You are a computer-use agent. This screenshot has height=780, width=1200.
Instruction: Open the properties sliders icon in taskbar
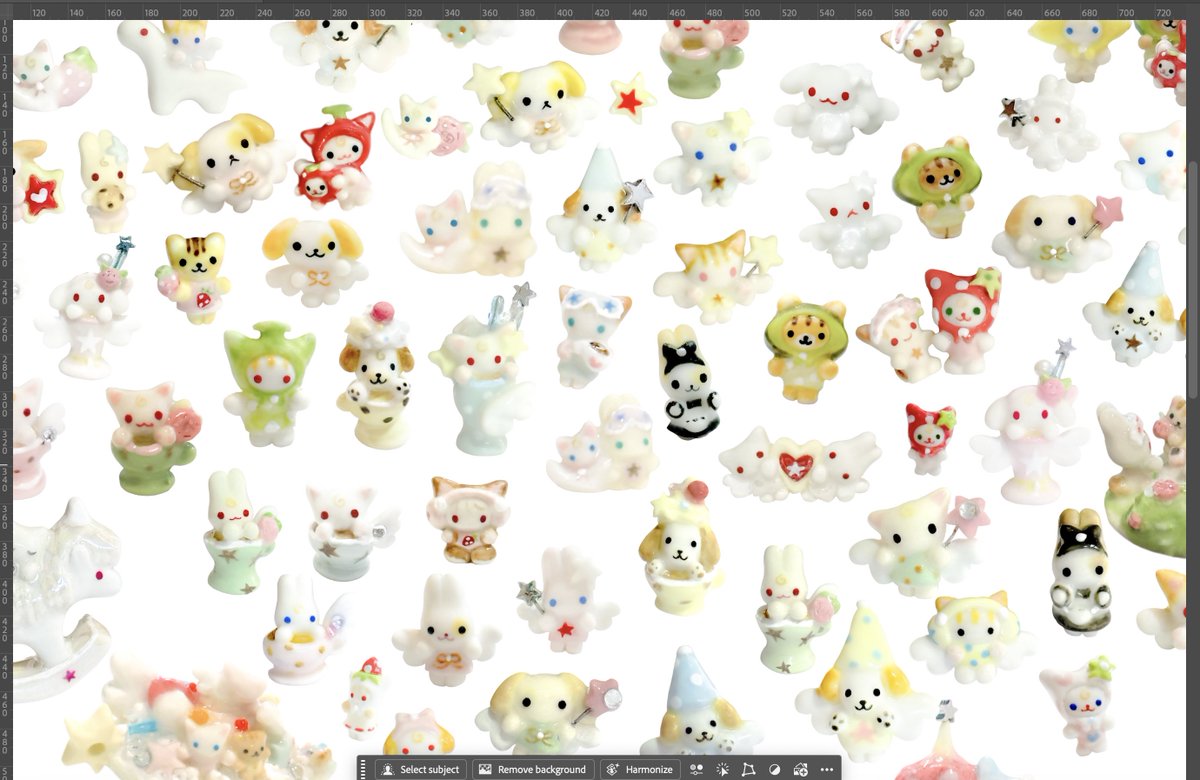[x=697, y=769]
